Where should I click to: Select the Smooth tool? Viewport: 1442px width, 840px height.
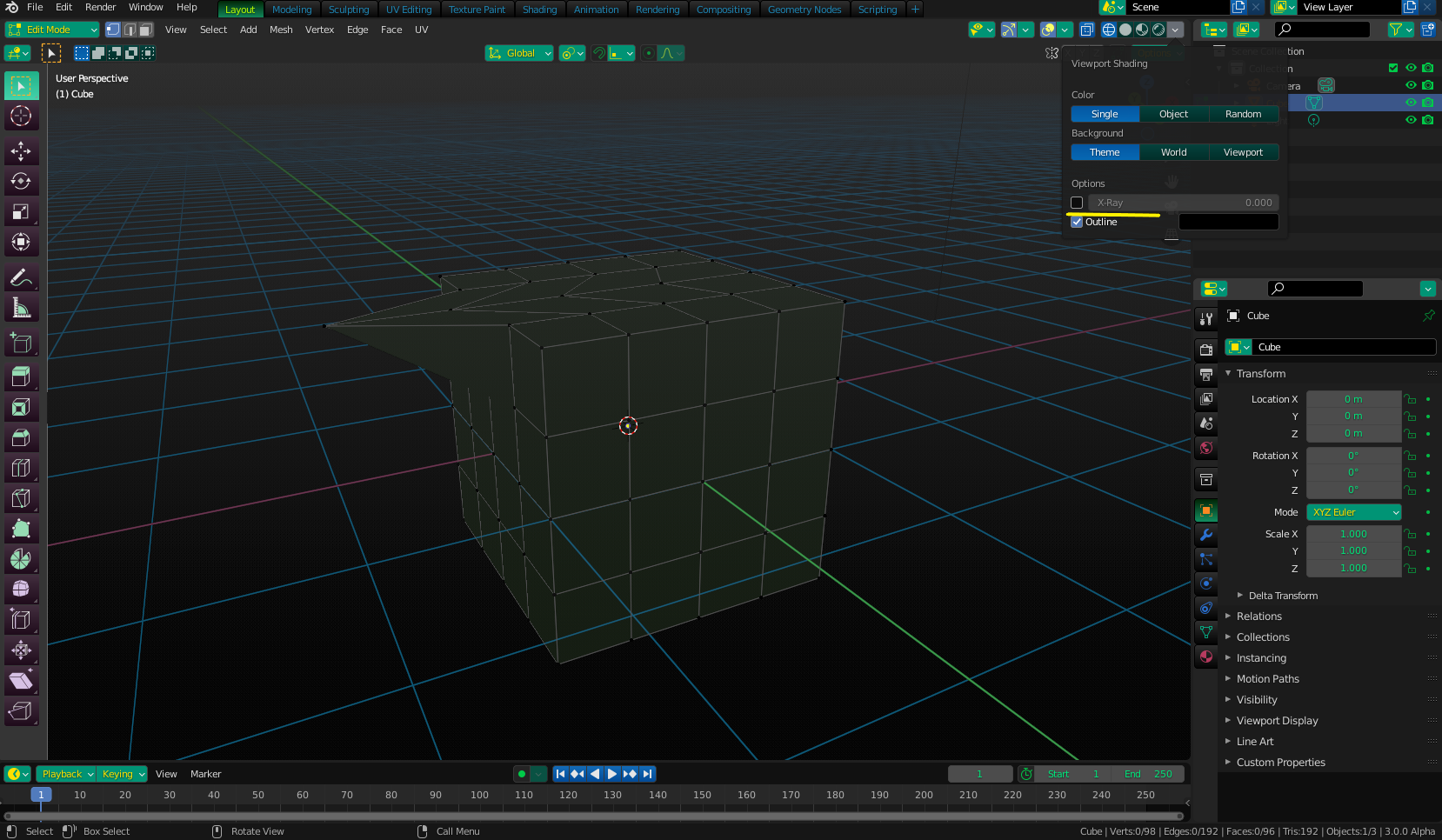(21, 590)
